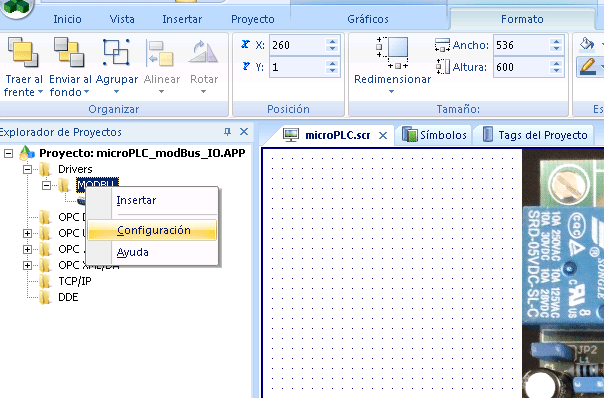Click the Rotar icon
This screenshot has height=398, width=604.
(203, 52)
